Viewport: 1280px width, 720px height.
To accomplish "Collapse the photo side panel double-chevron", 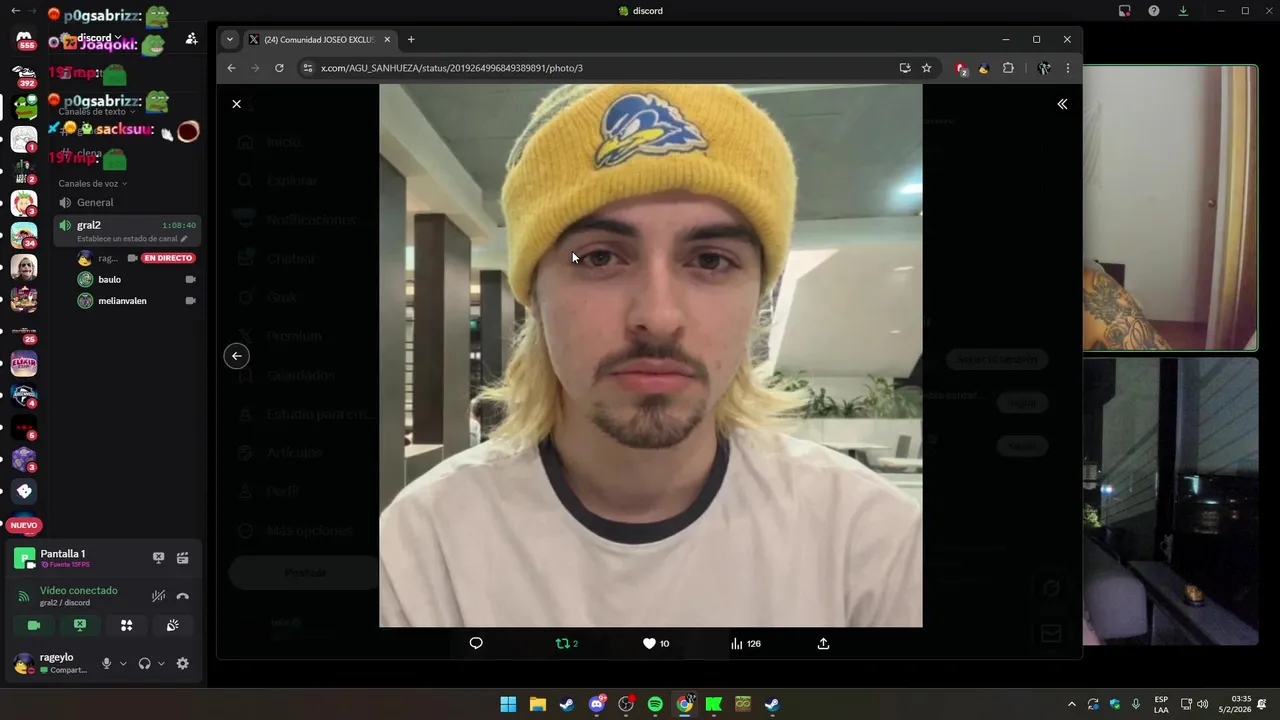I will click(1062, 104).
